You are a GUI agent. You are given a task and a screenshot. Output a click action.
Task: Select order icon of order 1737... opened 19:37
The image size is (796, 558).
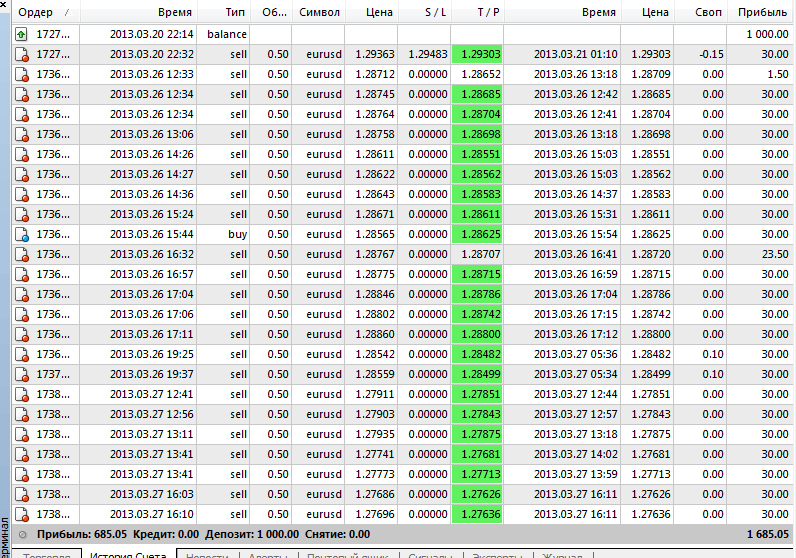[x=22, y=375]
